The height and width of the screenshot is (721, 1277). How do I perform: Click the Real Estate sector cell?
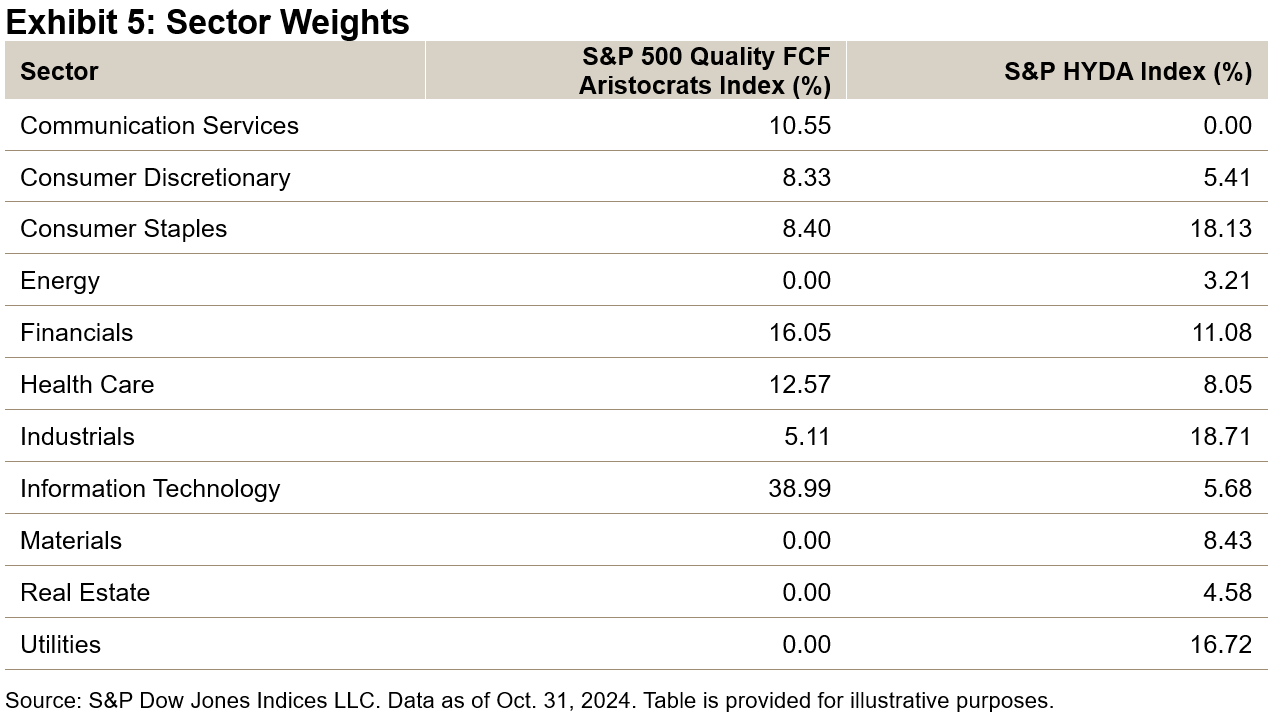85,593
